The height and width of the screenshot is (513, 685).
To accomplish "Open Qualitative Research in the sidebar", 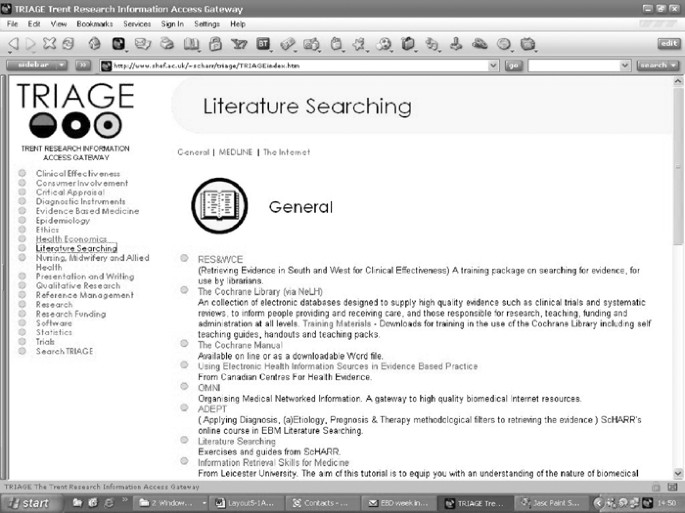I will click(x=78, y=285).
